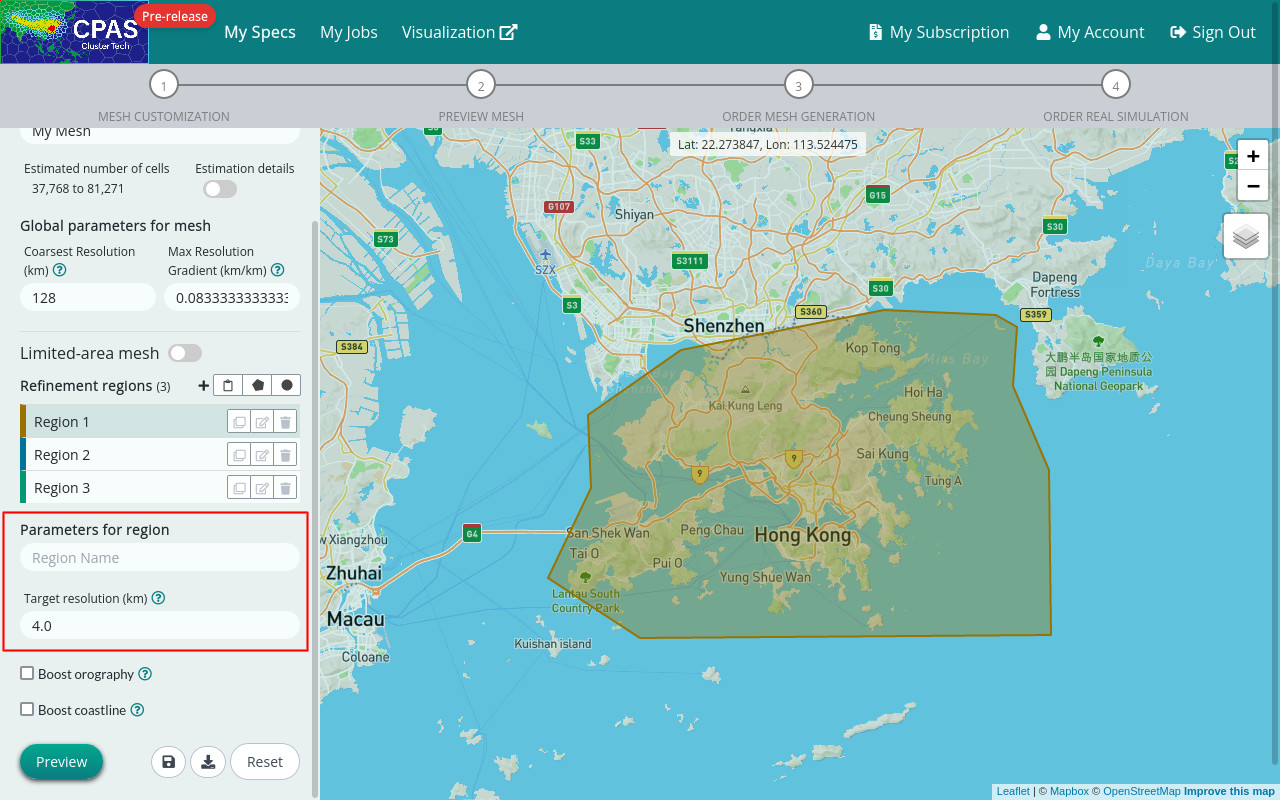Edit Region 3 shape
Image resolution: width=1280 pixels, height=800 pixels.
click(x=262, y=488)
